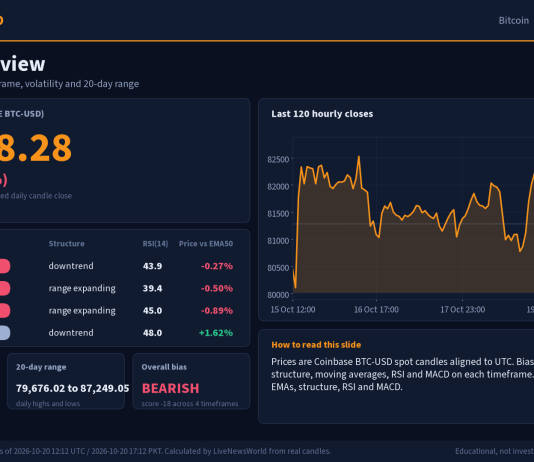Image resolution: width=534 pixels, height=462 pixels.
Task: Click the 'volatility and 20-day range' subtitle
Action: coord(82,84)
